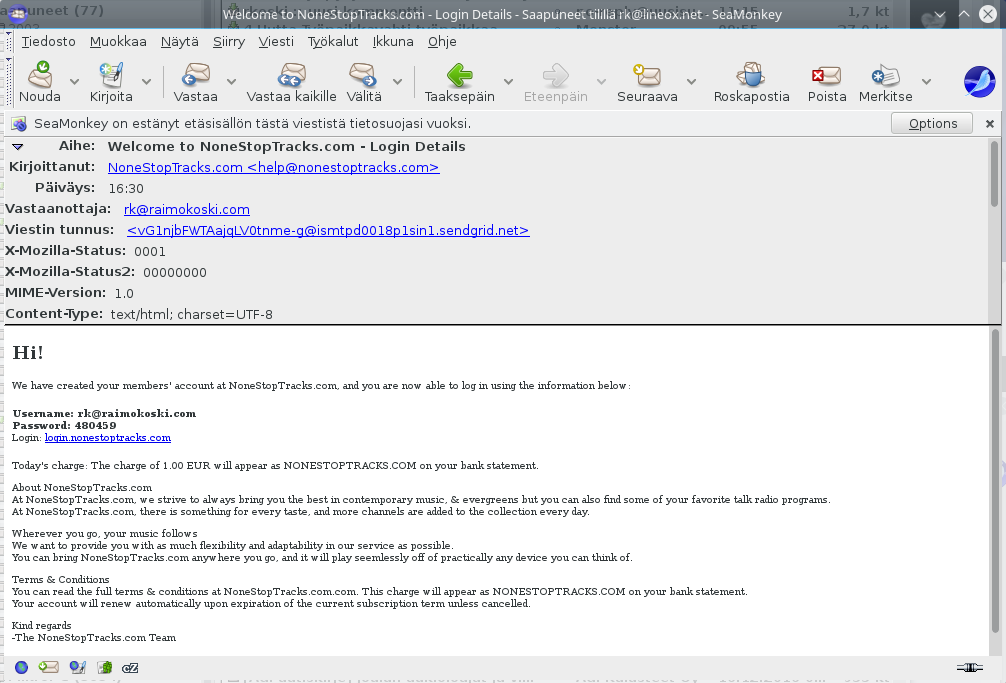Image resolution: width=1006 pixels, height=683 pixels.
Task: Click Vastaa kaikille reply-all icon
Action: pos(291,75)
